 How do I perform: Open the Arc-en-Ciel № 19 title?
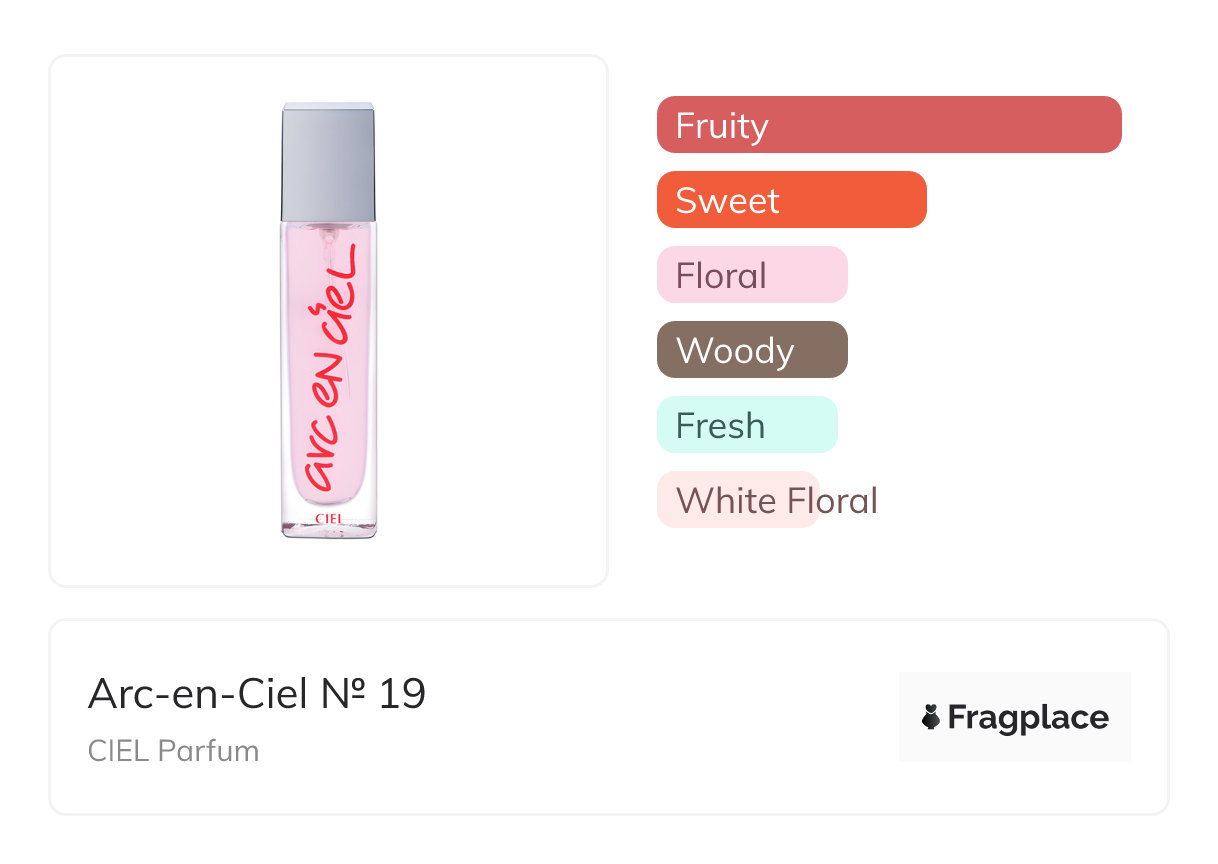[x=257, y=693]
